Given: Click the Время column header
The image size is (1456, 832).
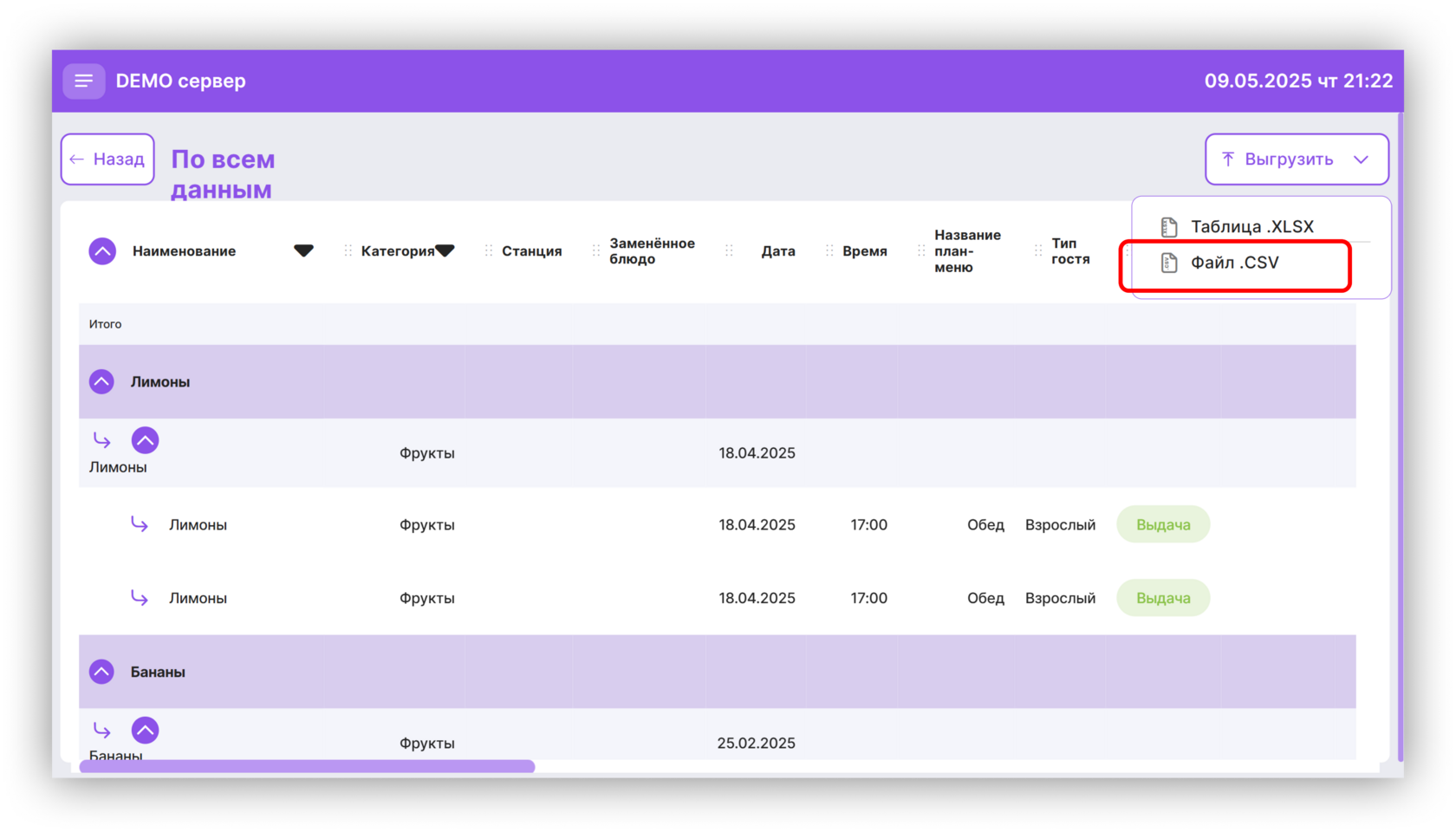Looking at the screenshot, I should click(865, 251).
